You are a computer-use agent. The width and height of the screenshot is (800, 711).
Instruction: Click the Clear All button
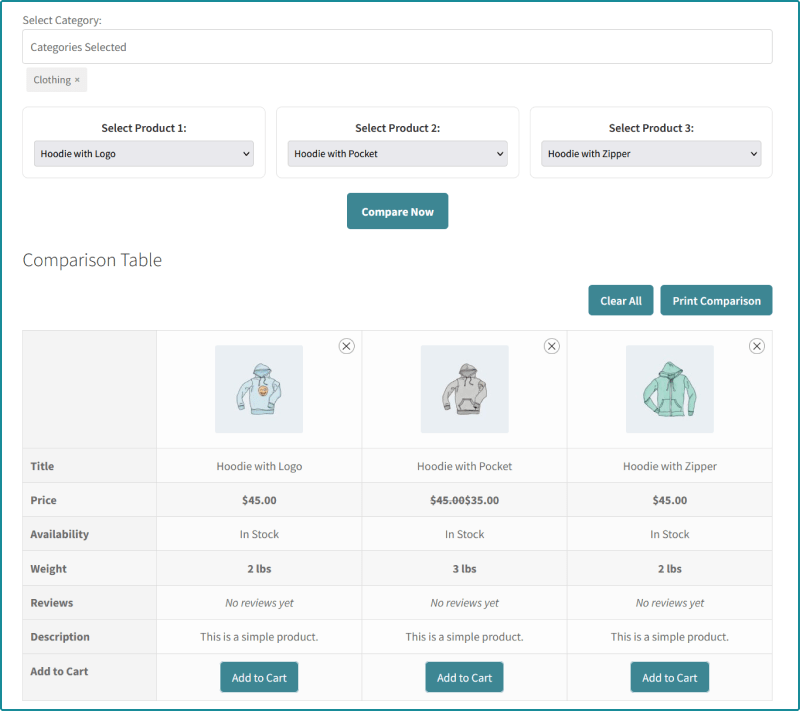click(621, 301)
